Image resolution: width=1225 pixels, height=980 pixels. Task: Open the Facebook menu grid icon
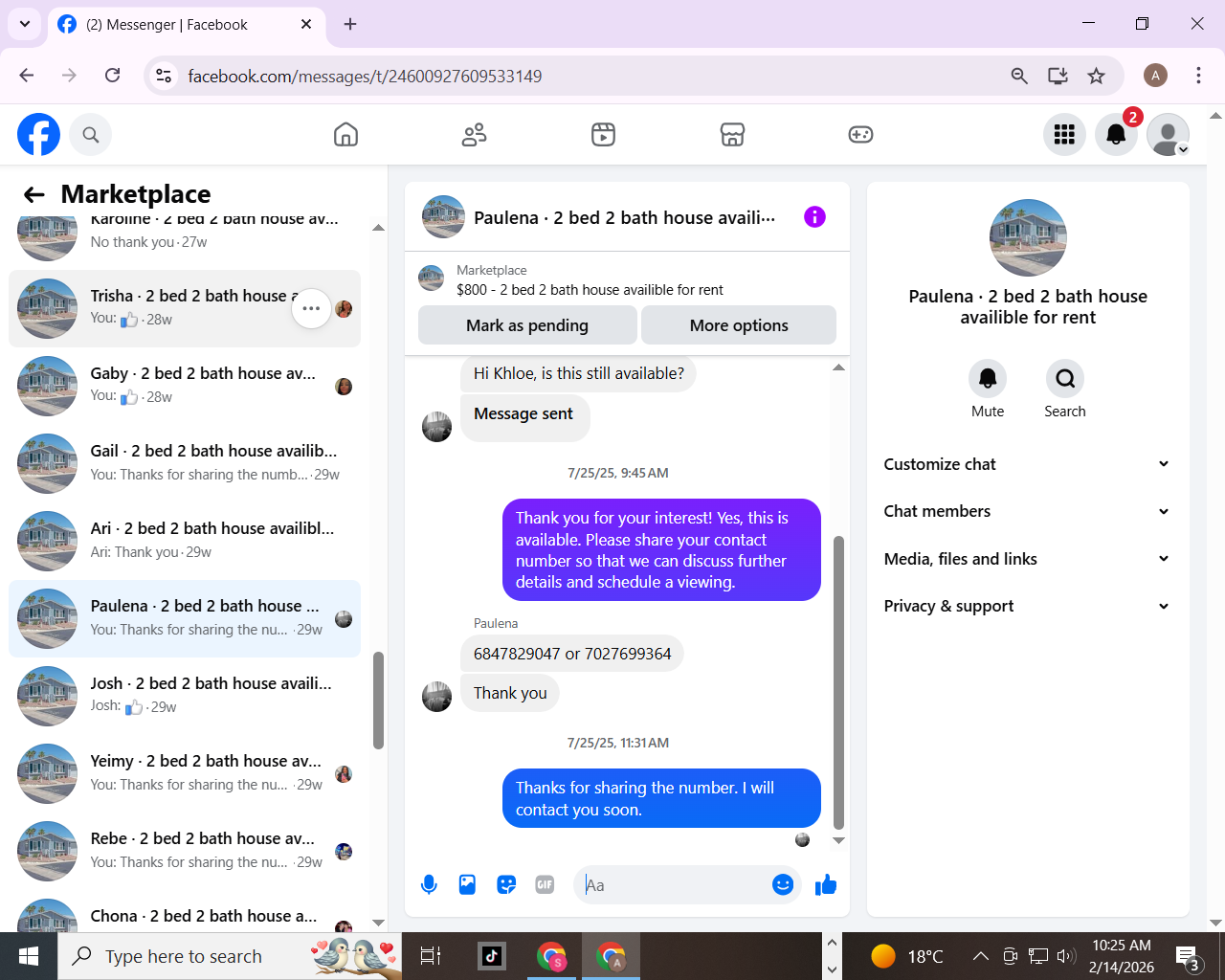click(1064, 135)
